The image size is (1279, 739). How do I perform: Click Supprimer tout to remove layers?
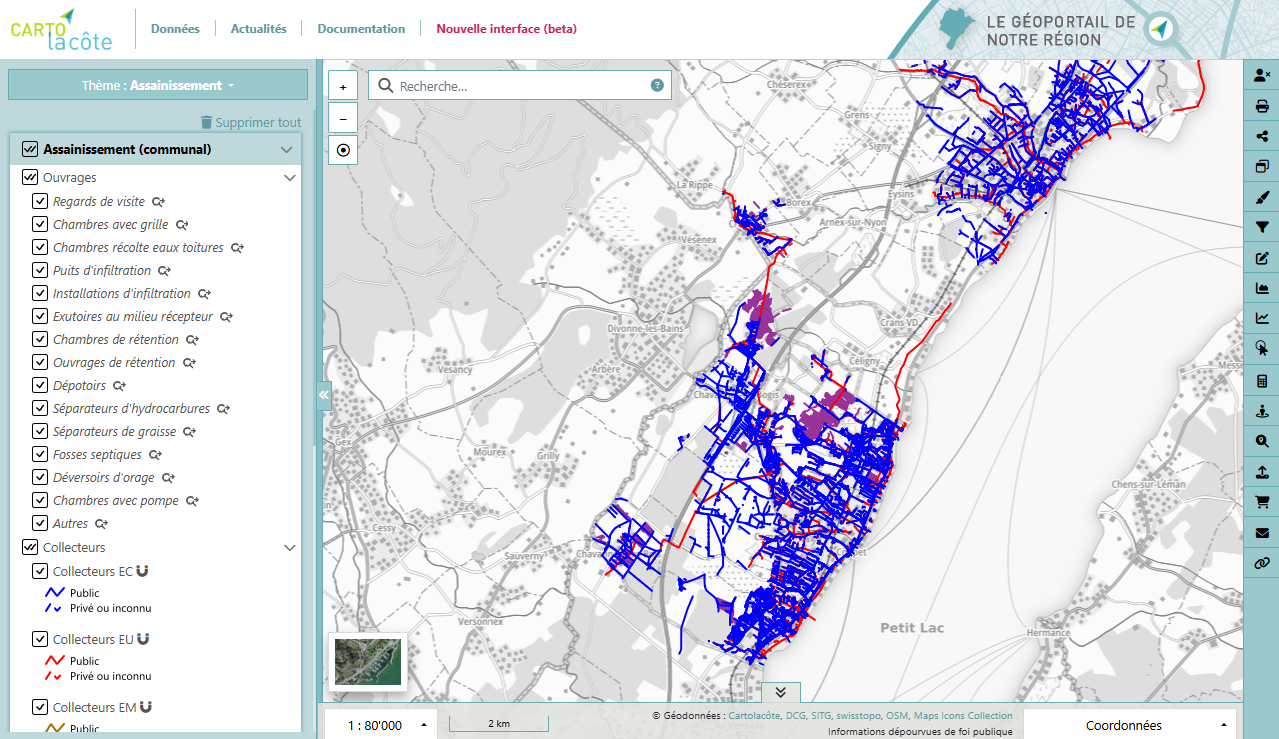click(x=250, y=122)
